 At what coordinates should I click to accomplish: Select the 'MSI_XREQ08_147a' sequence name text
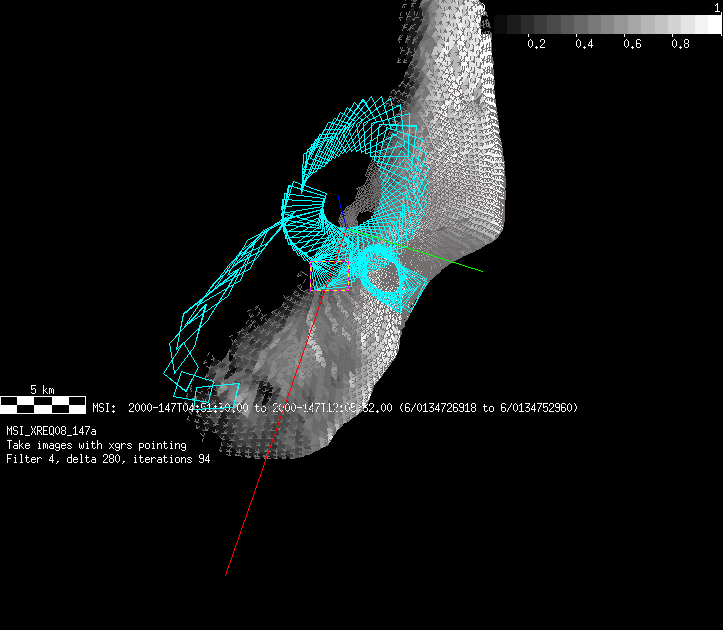pos(51,431)
